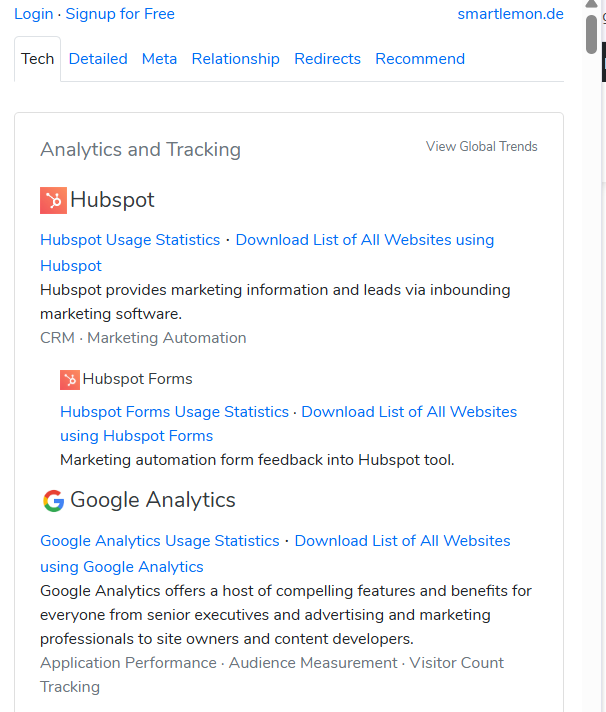Viewport: 606px width, 712px height.
Task: Click 'Google Analytics offers a host' description
Action: [286, 615]
